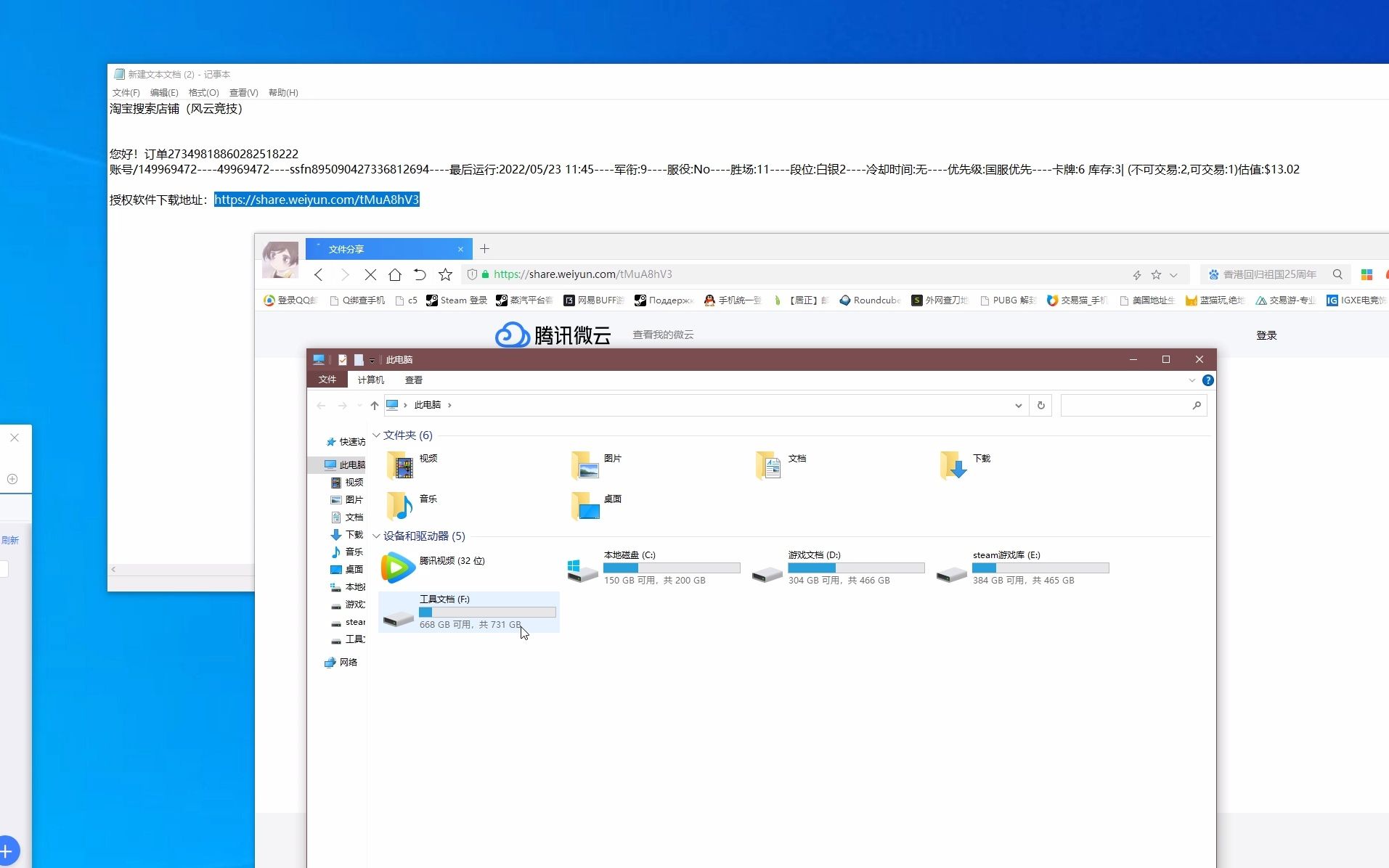The width and height of the screenshot is (1389, 868).
Task: Click 此电脑 in navigation pane
Action: [x=346, y=465]
